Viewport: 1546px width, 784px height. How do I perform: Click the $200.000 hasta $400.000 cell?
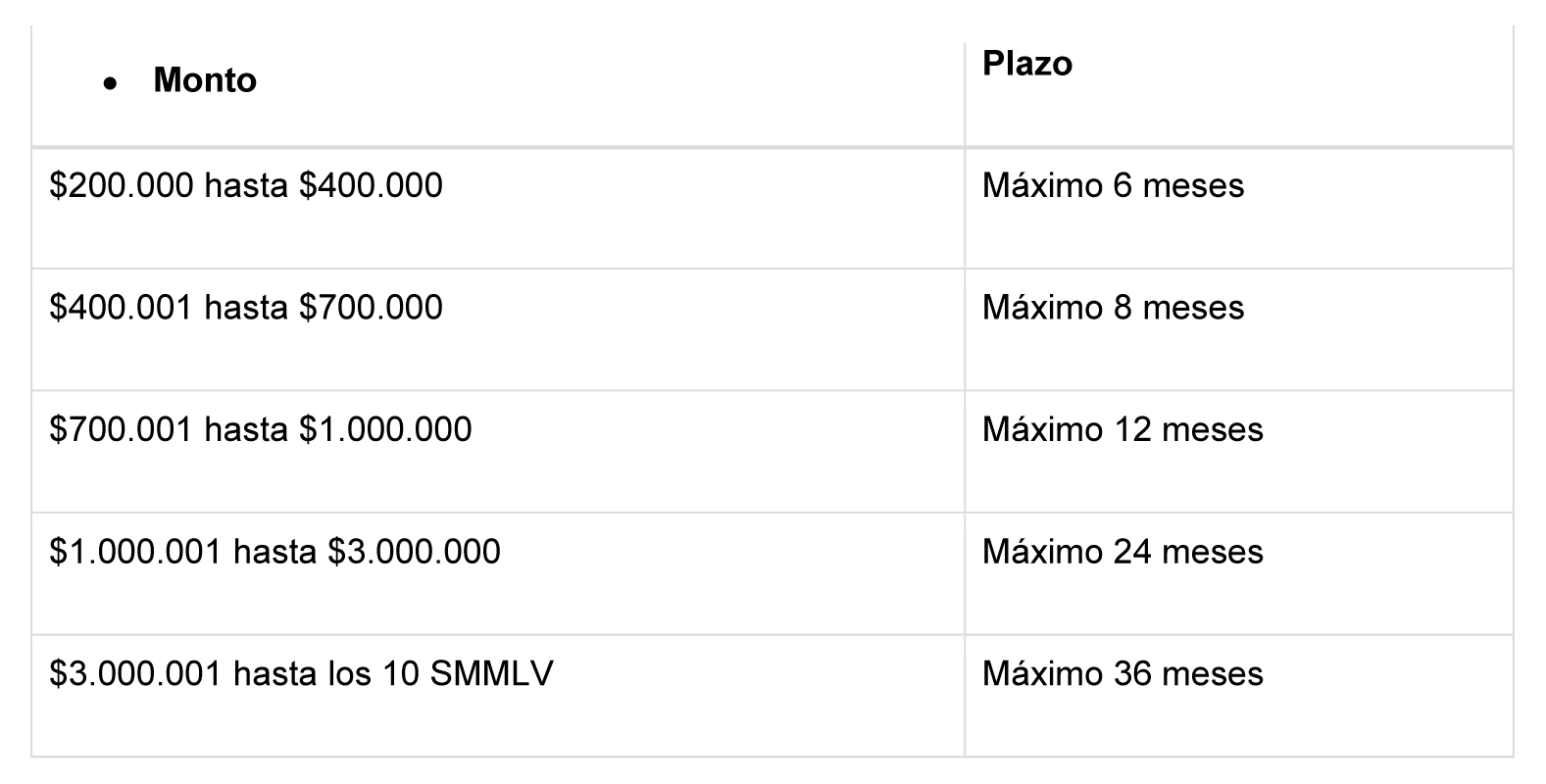[498, 208]
